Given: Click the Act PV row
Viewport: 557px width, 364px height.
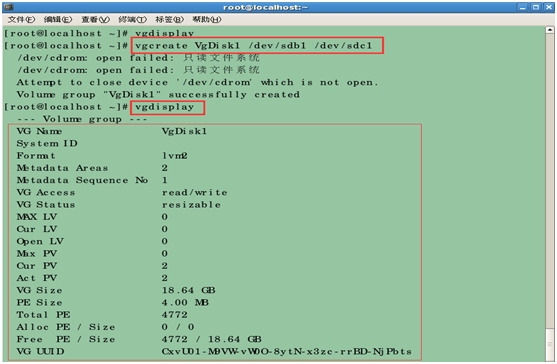Looking at the screenshot, I should (x=92, y=278).
